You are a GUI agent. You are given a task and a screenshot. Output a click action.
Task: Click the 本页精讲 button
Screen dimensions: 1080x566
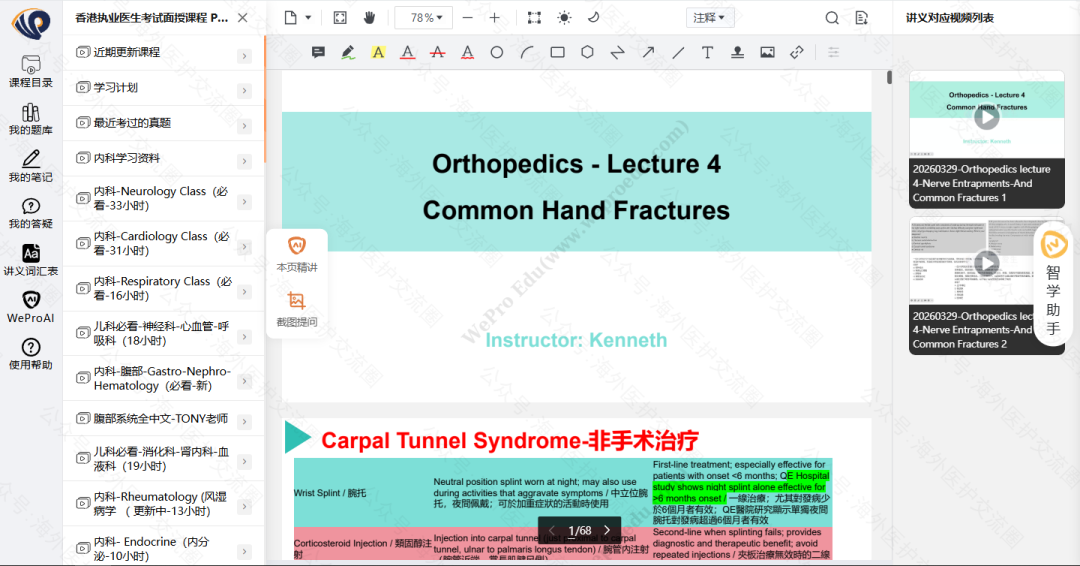[x=296, y=254]
